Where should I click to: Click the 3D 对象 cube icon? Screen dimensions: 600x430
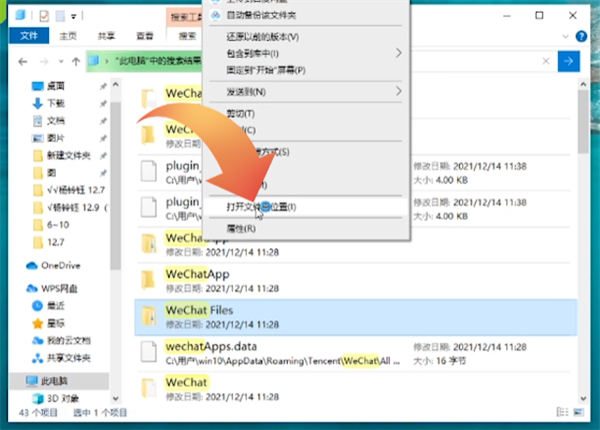click(38, 399)
